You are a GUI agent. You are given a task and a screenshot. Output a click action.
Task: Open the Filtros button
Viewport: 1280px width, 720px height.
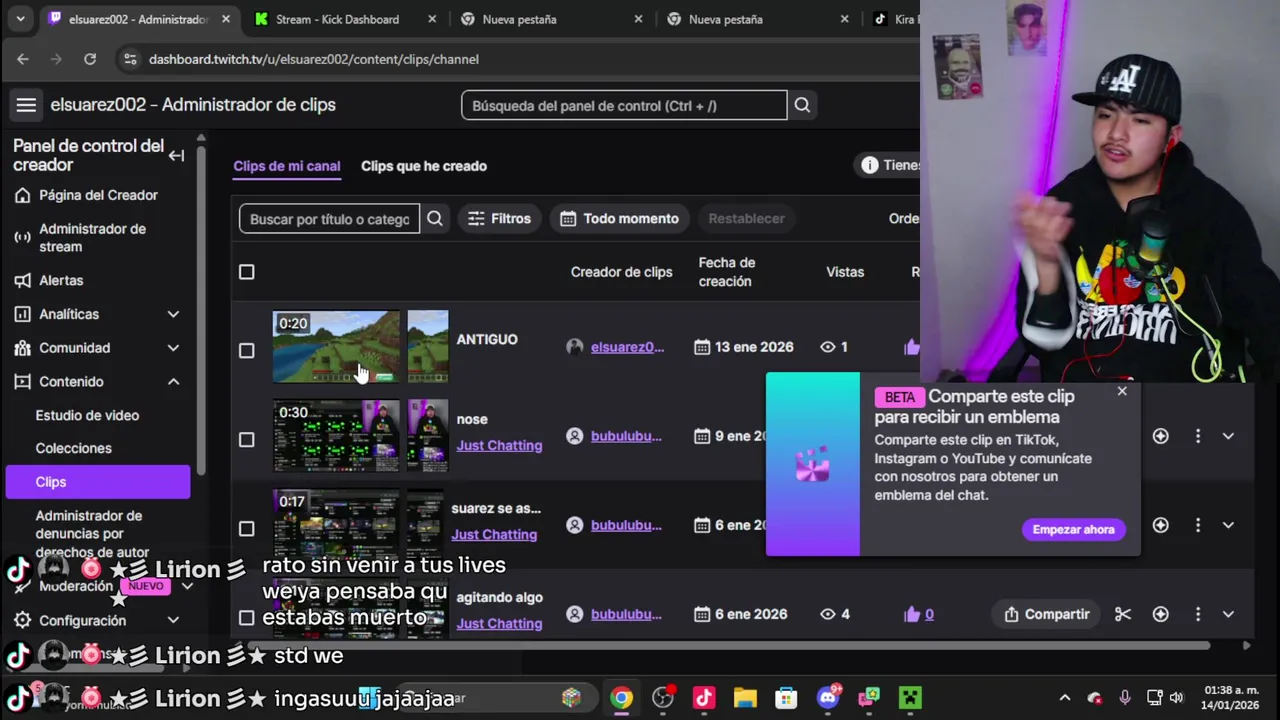pos(500,218)
